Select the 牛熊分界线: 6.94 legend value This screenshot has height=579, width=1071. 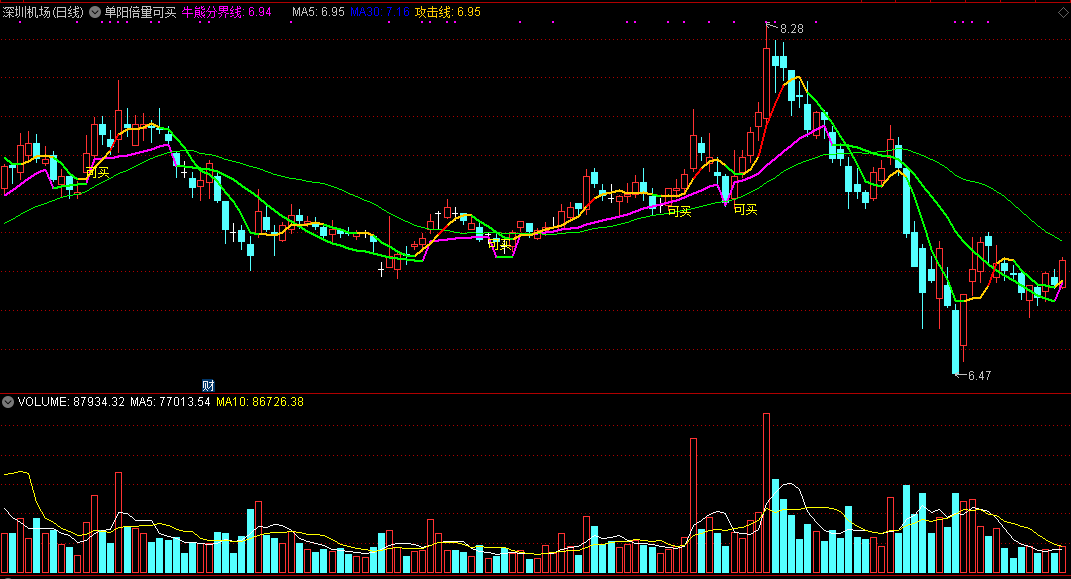coord(226,12)
